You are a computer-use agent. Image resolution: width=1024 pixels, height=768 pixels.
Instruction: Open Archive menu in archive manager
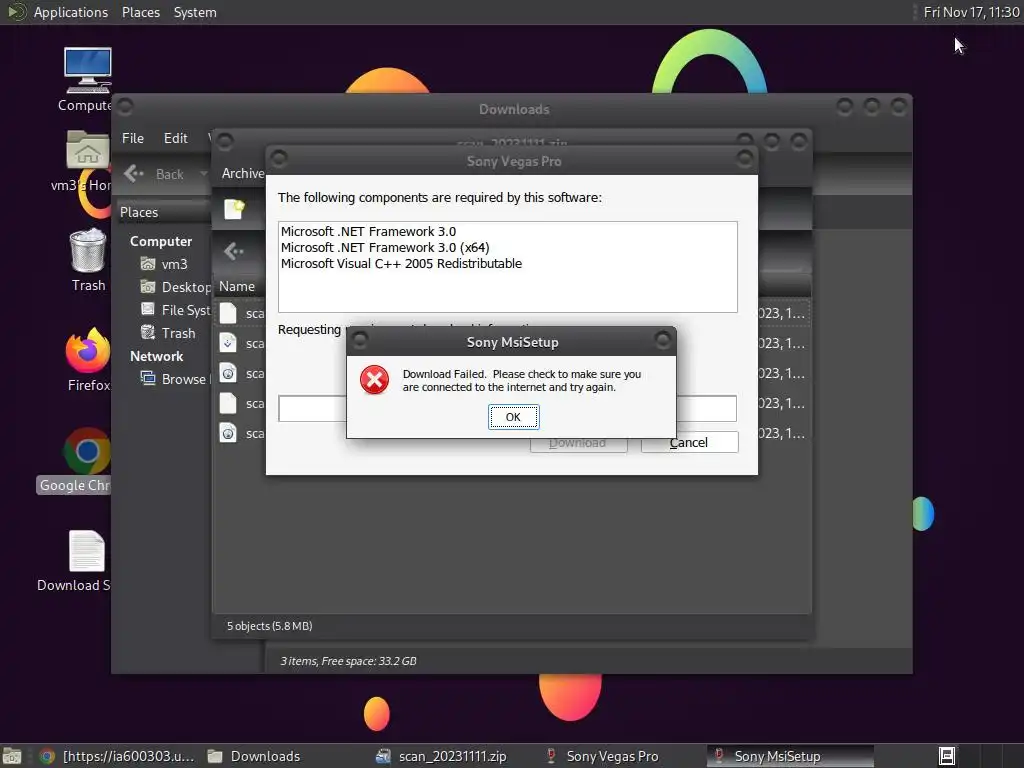(243, 173)
